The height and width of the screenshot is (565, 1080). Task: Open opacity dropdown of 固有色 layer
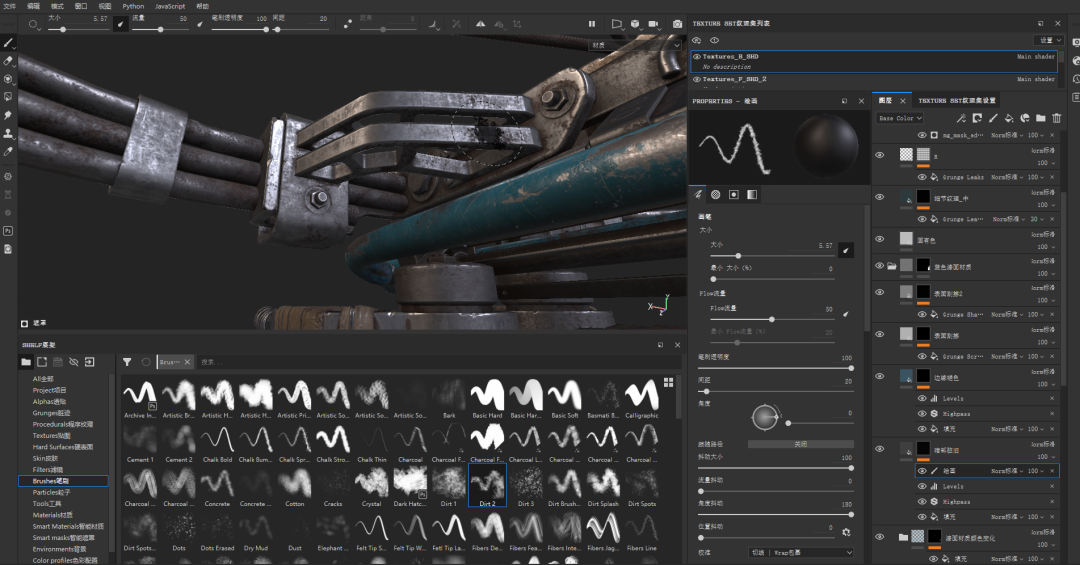pos(1046,247)
